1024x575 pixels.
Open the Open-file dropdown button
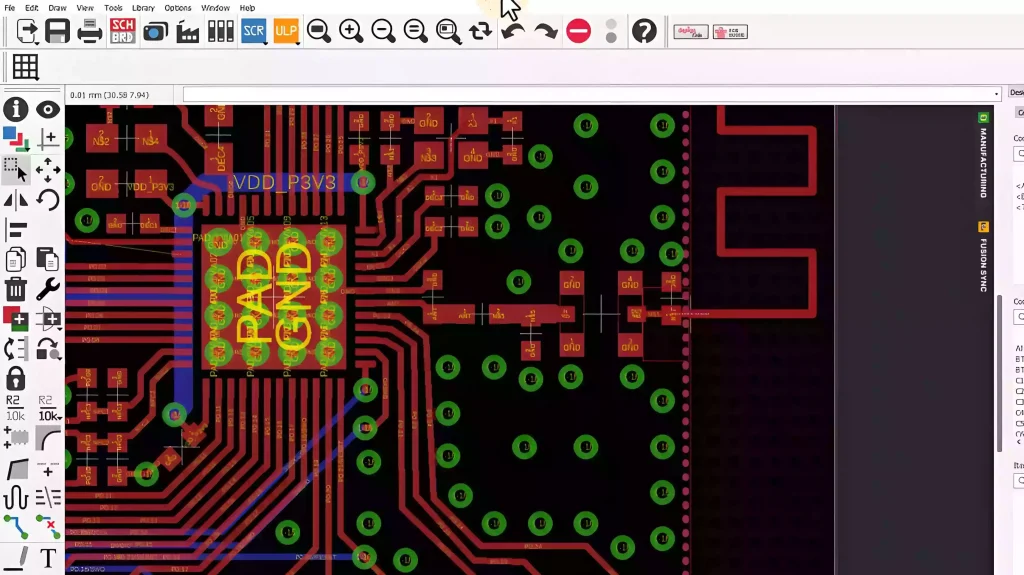tap(26, 31)
